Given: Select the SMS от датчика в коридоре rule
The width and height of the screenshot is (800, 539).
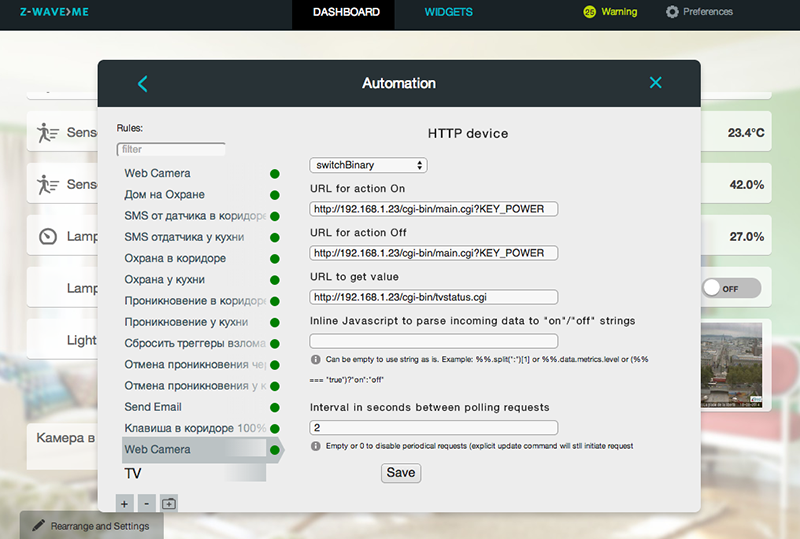Looking at the screenshot, I should click(x=195, y=216).
